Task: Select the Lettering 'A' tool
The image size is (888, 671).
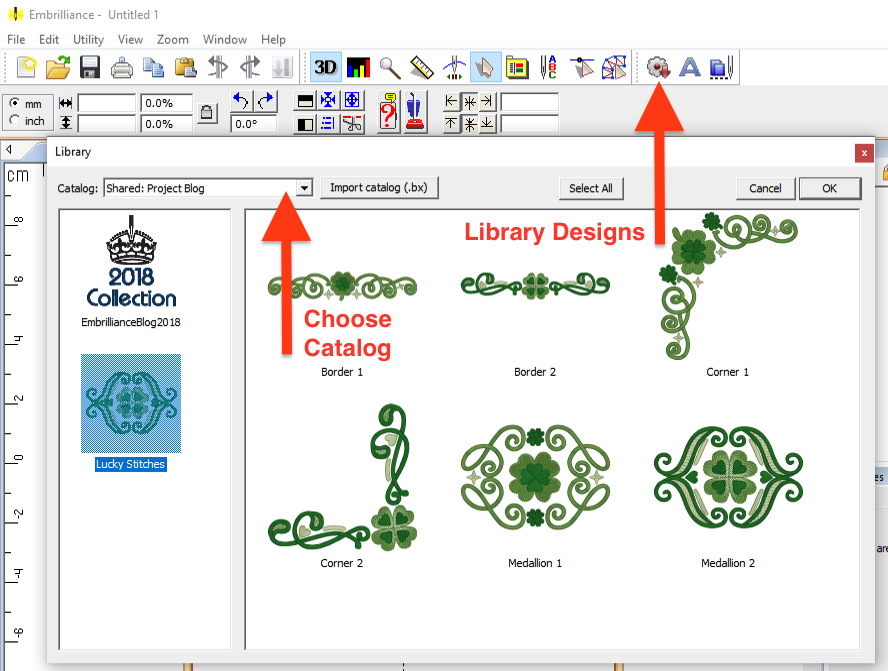Action: (689, 67)
